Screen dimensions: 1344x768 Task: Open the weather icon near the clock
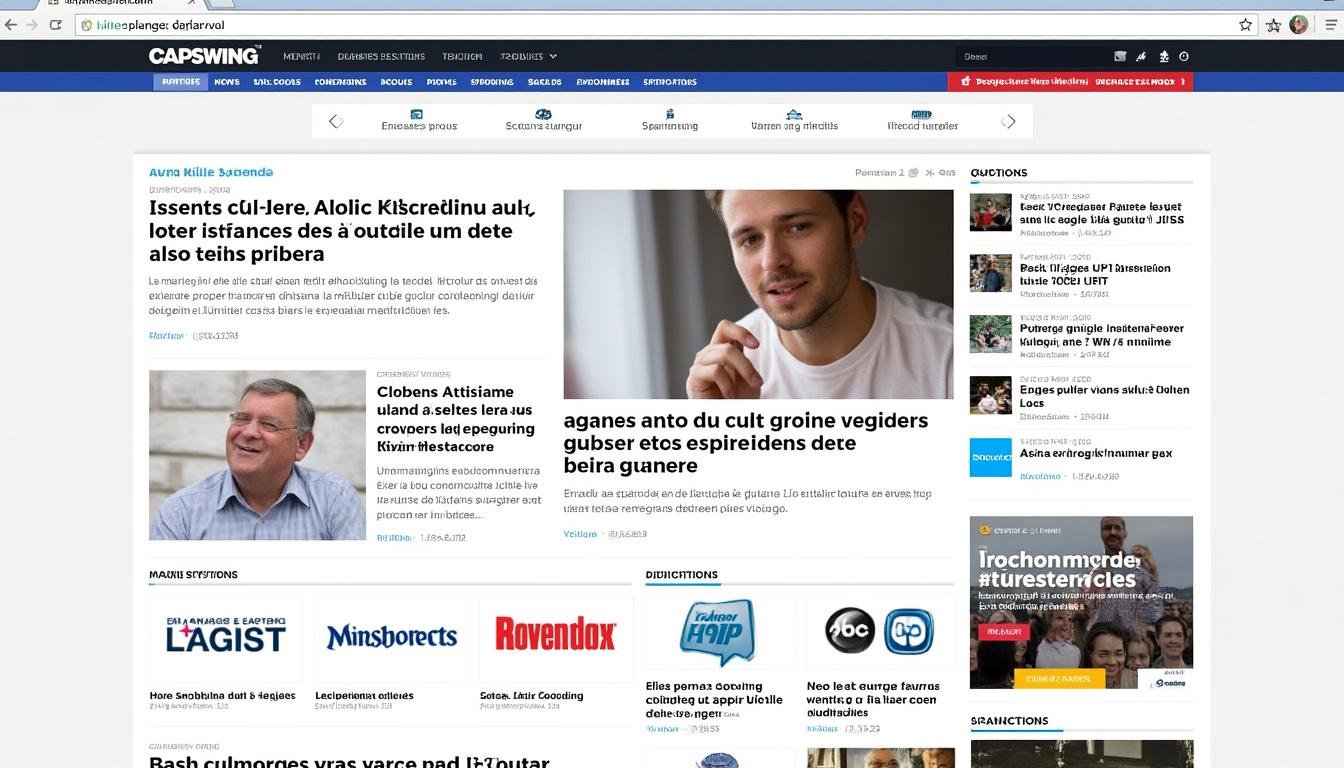pos(1163,56)
